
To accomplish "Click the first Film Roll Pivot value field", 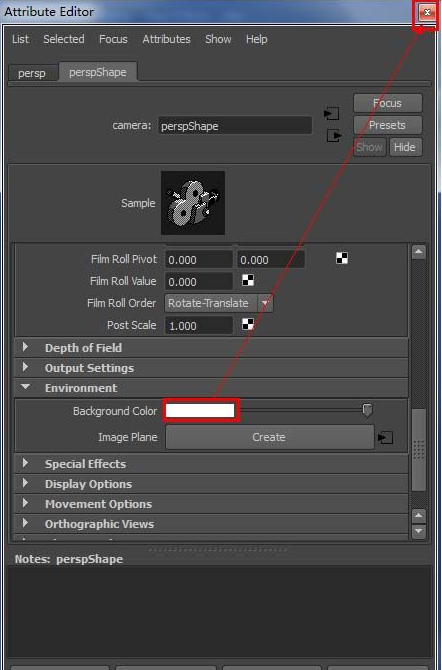I will [x=199, y=260].
